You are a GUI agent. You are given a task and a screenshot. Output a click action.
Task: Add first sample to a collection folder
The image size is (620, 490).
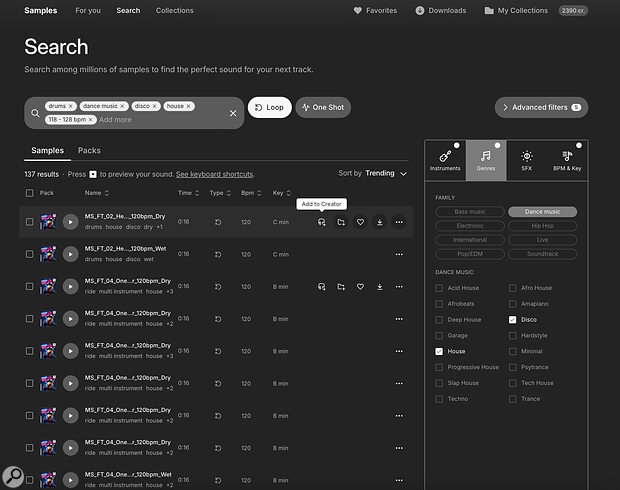[x=341, y=222]
